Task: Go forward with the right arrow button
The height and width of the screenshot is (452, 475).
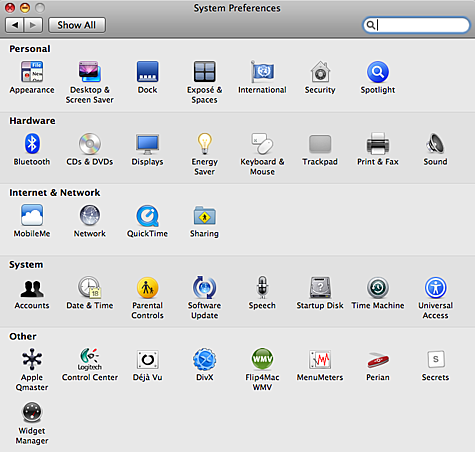Action: [33, 25]
